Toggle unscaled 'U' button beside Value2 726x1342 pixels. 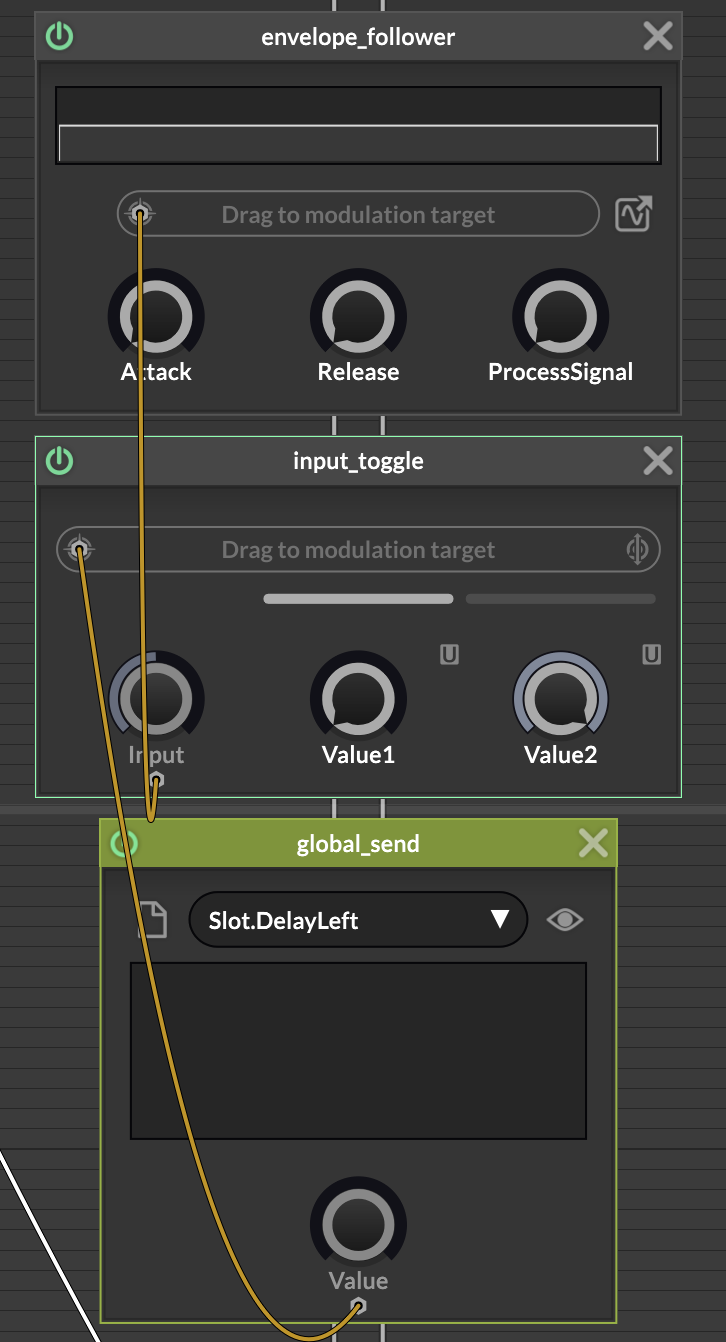(652, 655)
